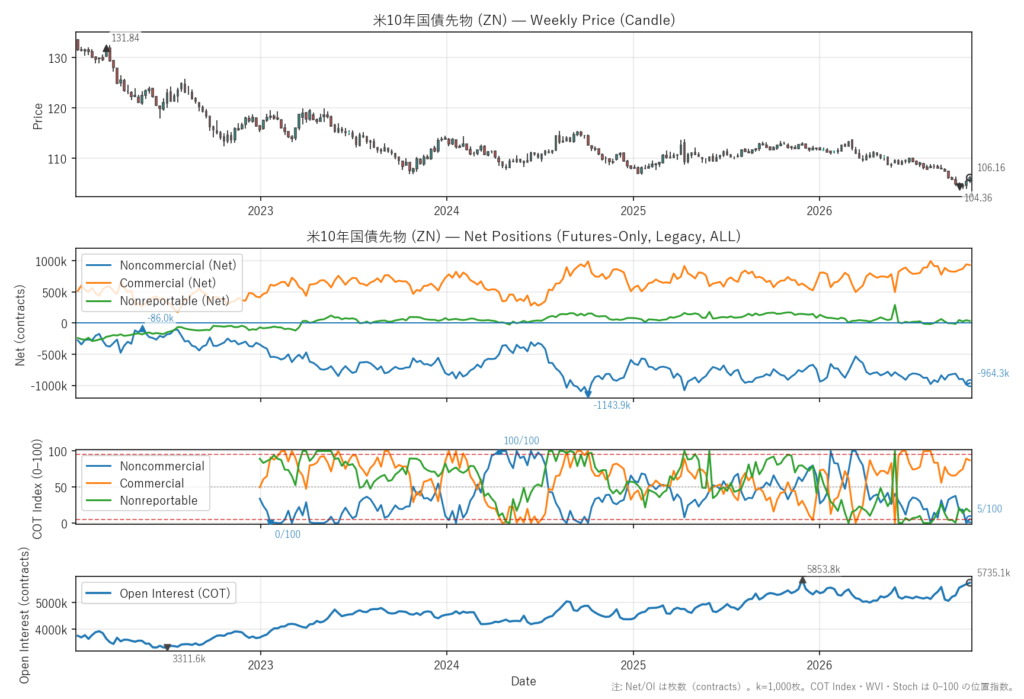Select the 3311.6k open interest low annotation
This screenshot has width=1024, height=699.
pos(189,658)
